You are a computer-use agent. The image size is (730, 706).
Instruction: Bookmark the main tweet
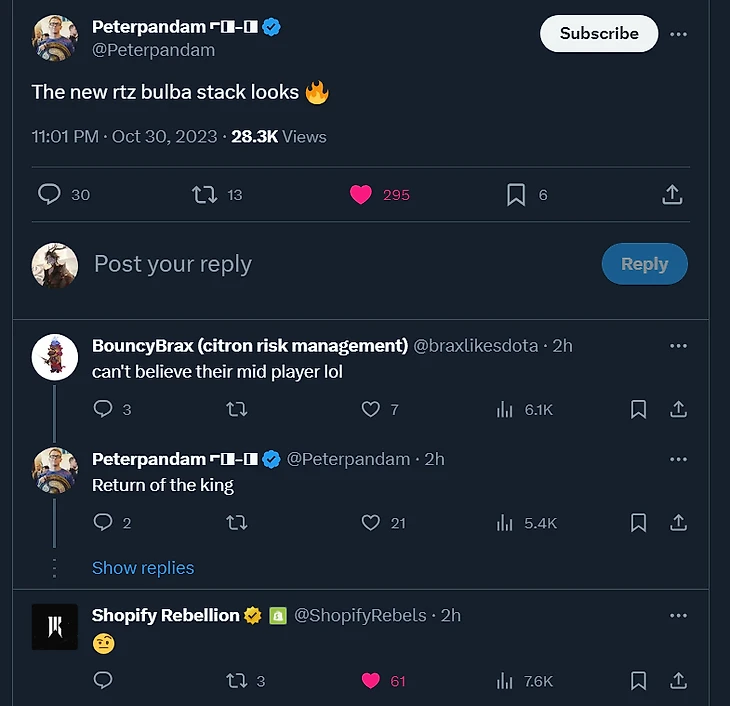[x=516, y=195]
